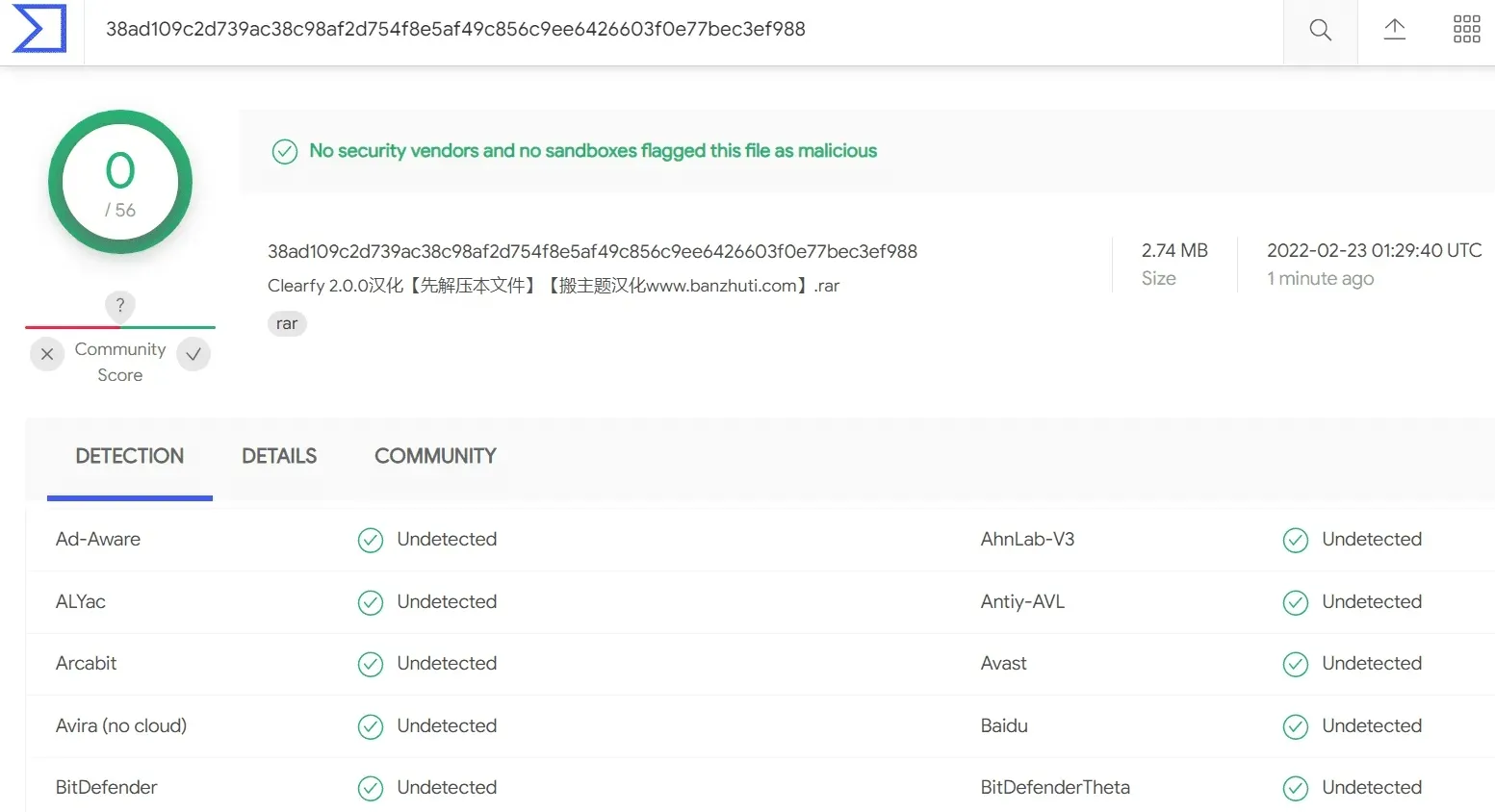Open the apps grid menu icon
Image resolution: width=1495 pixels, height=812 pixels.
tap(1467, 30)
